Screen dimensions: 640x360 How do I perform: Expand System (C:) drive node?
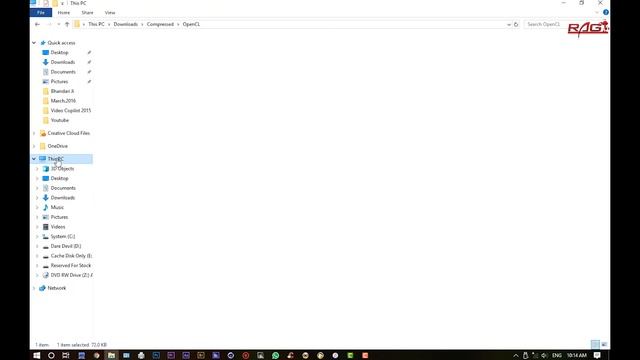coord(37,236)
